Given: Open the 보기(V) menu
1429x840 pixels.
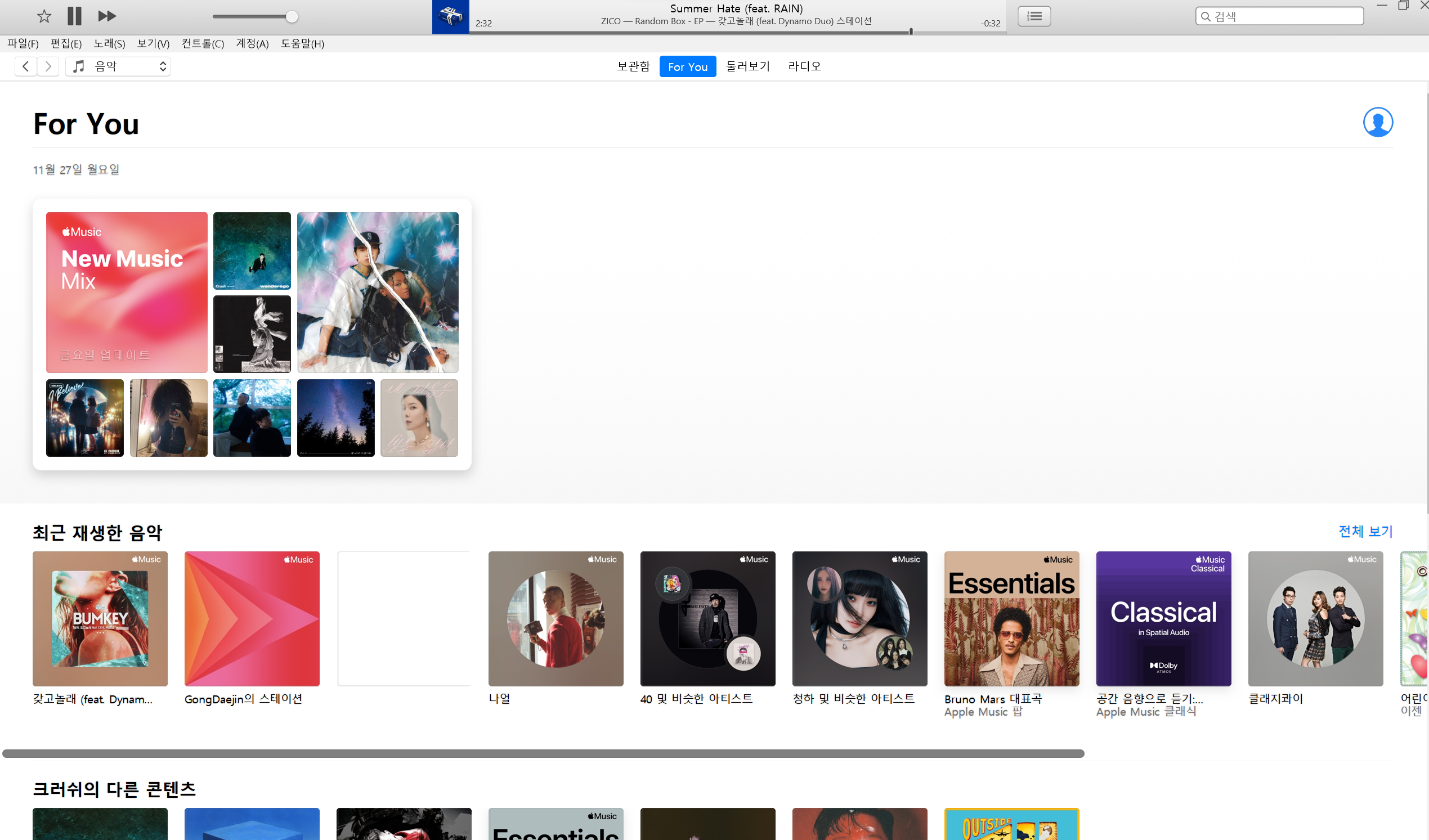Looking at the screenshot, I should 153,44.
